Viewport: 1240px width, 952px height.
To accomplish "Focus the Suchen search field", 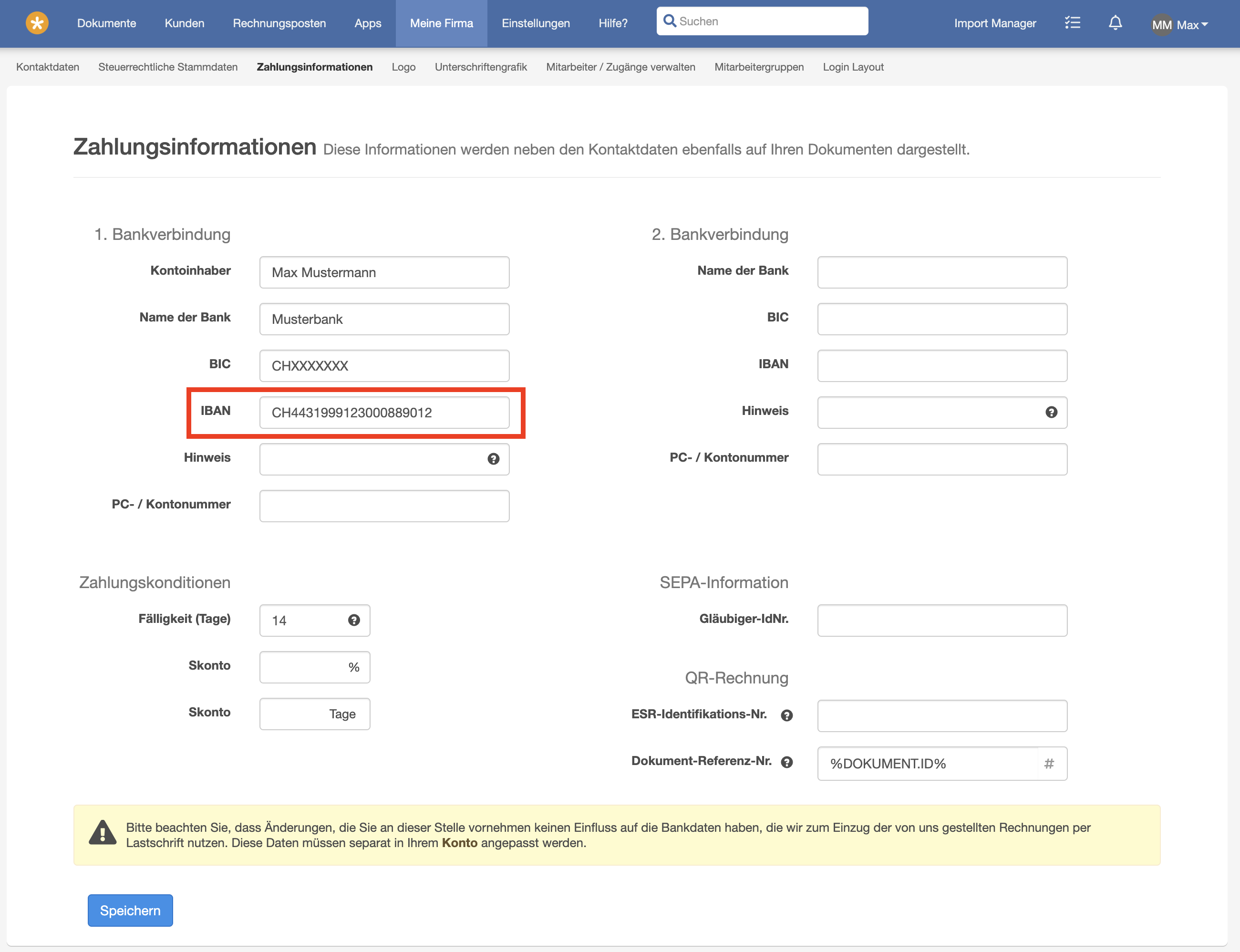I will coord(762,21).
